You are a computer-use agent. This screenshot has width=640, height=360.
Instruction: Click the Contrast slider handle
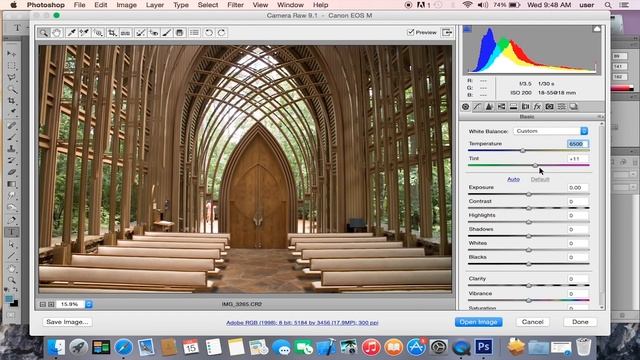pos(529,208)
